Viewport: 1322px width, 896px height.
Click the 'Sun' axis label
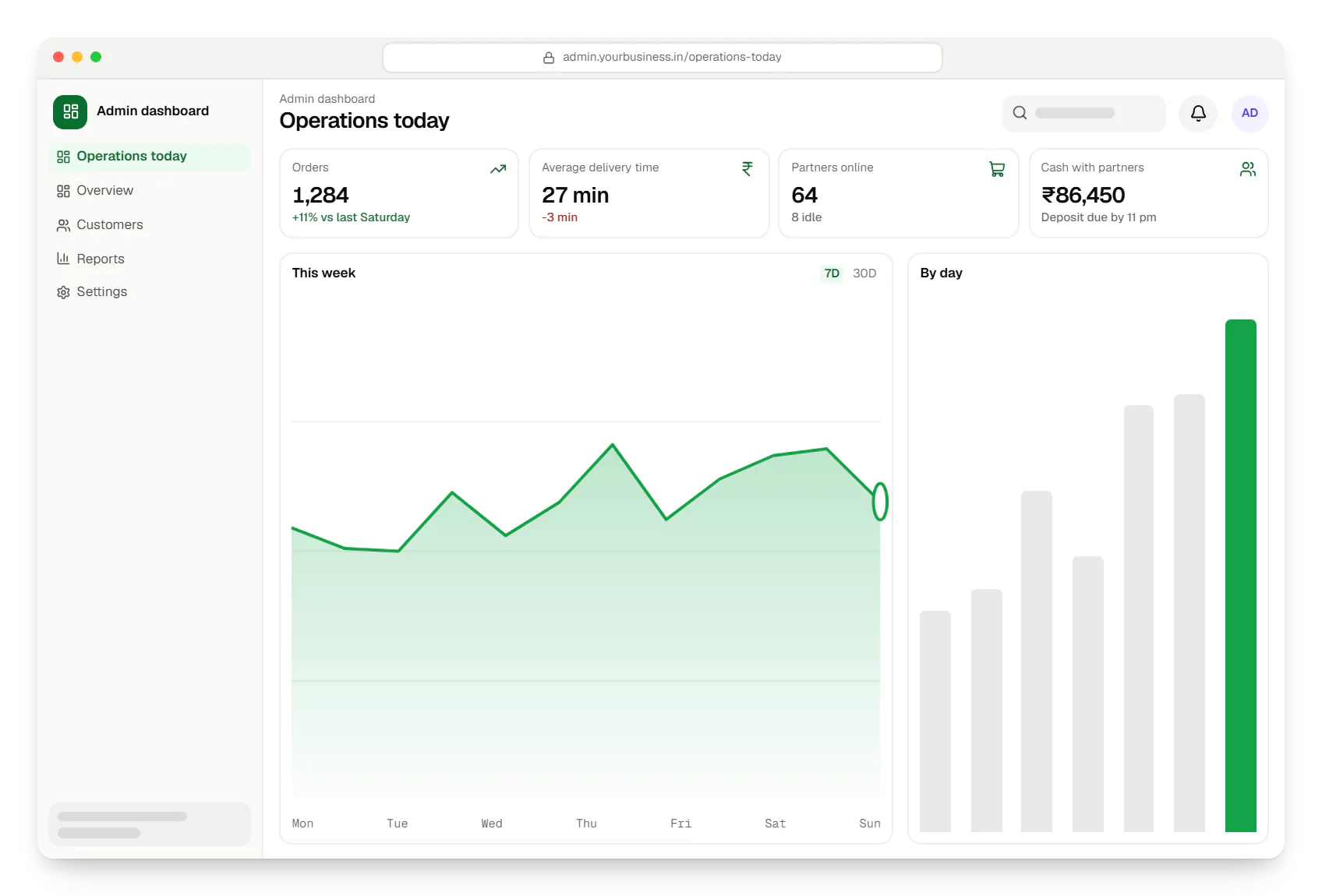click(870, 824)
